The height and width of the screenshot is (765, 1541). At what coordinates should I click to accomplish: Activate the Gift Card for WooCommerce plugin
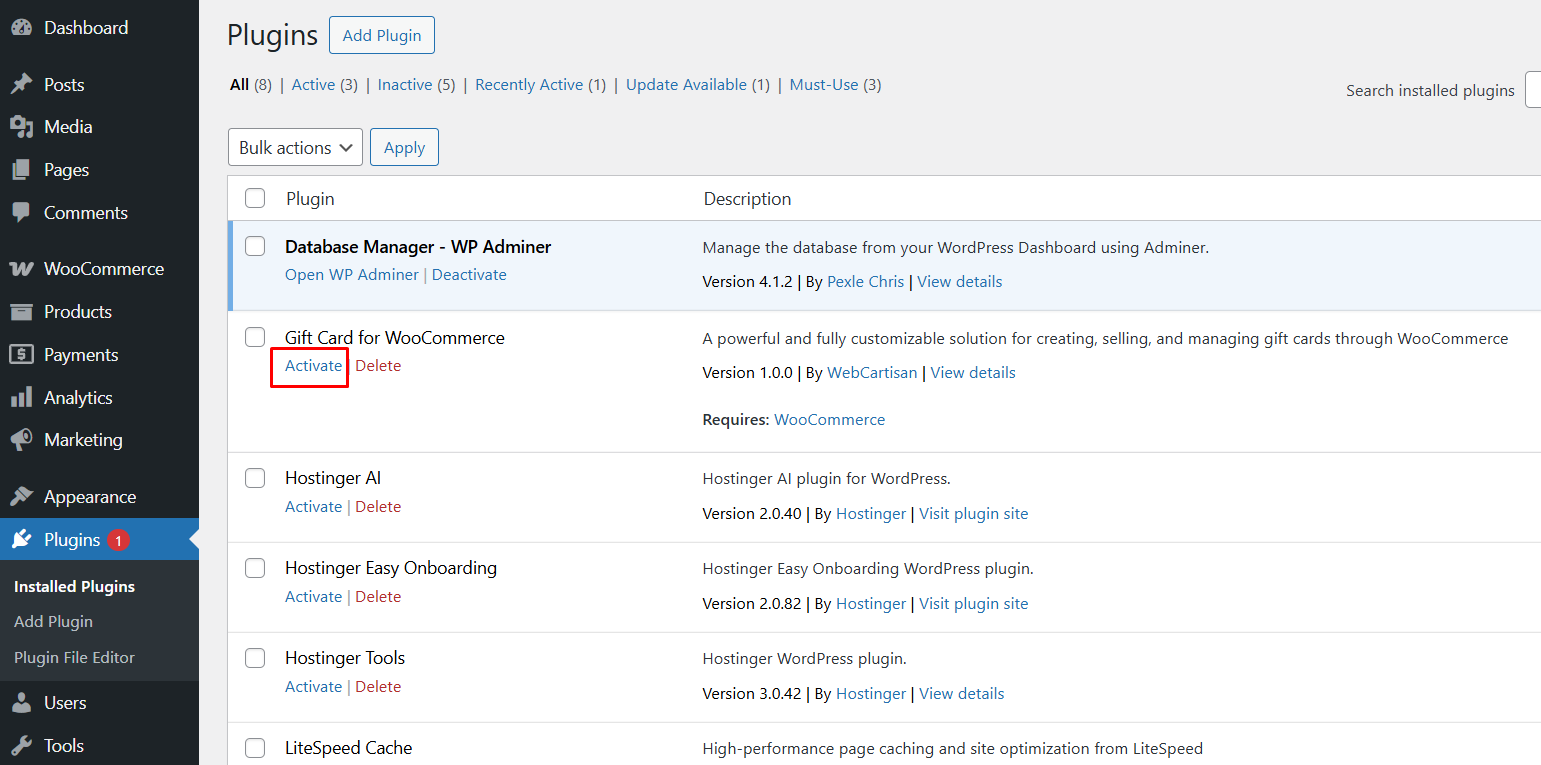coord(313,366)
